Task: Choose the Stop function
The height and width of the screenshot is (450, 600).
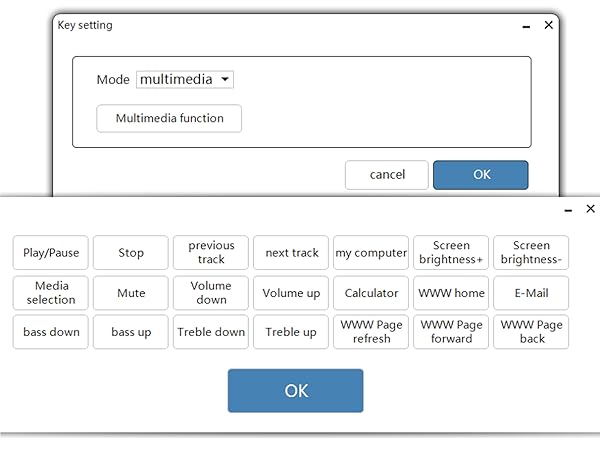Action: [x=131, y=253]
